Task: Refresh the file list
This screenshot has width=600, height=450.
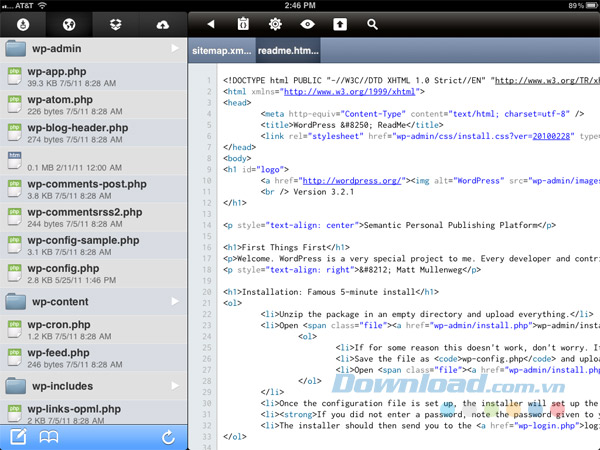Action: pos(168,437)
